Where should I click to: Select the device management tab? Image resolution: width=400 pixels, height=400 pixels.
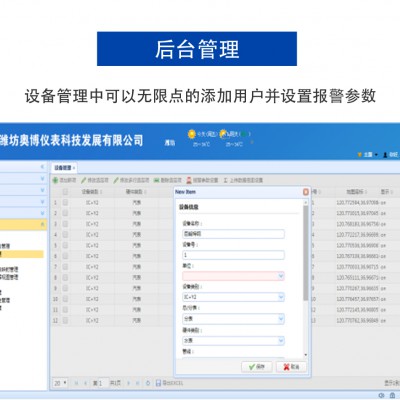64,168
